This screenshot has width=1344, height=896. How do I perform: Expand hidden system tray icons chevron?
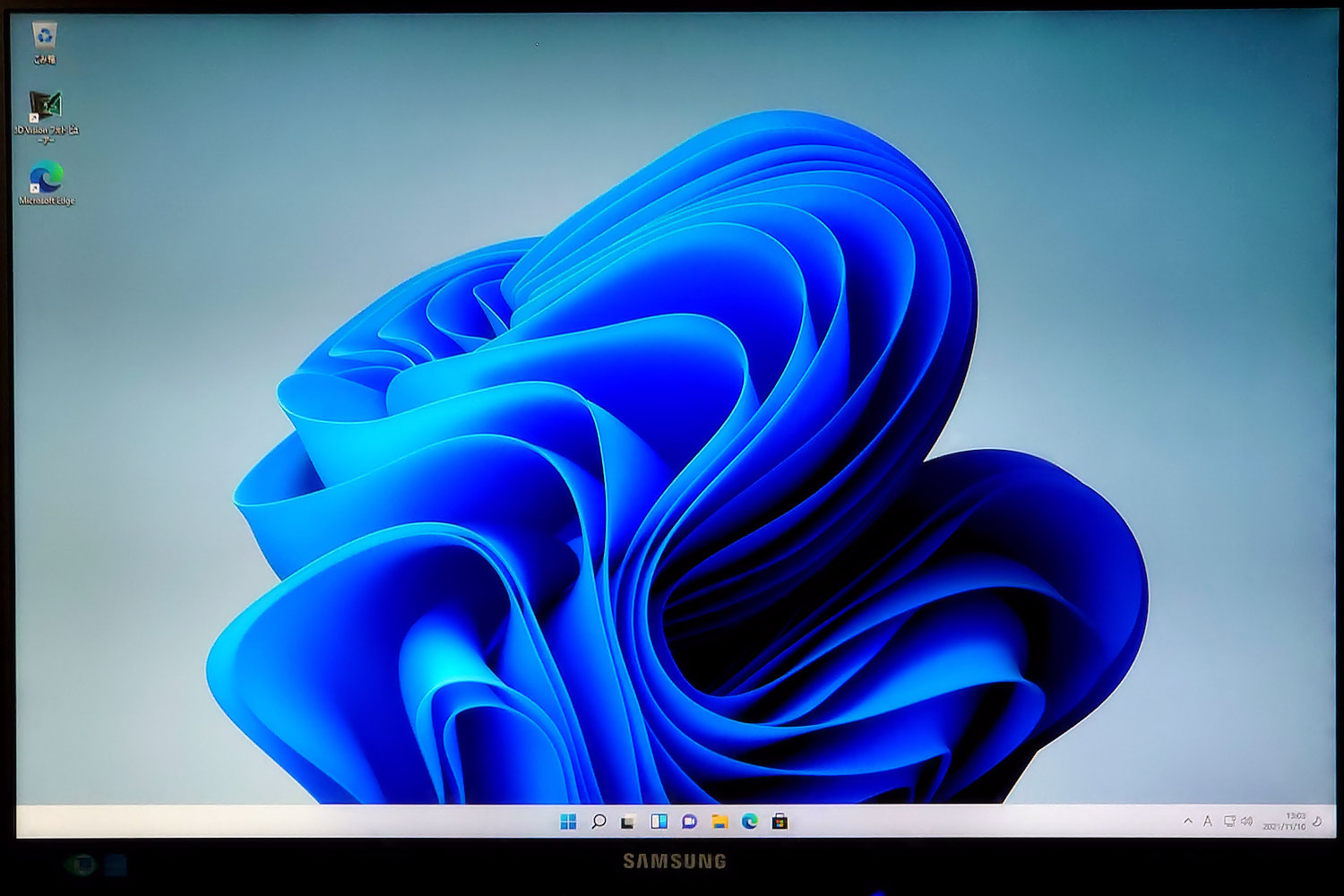pos(1188,821)
